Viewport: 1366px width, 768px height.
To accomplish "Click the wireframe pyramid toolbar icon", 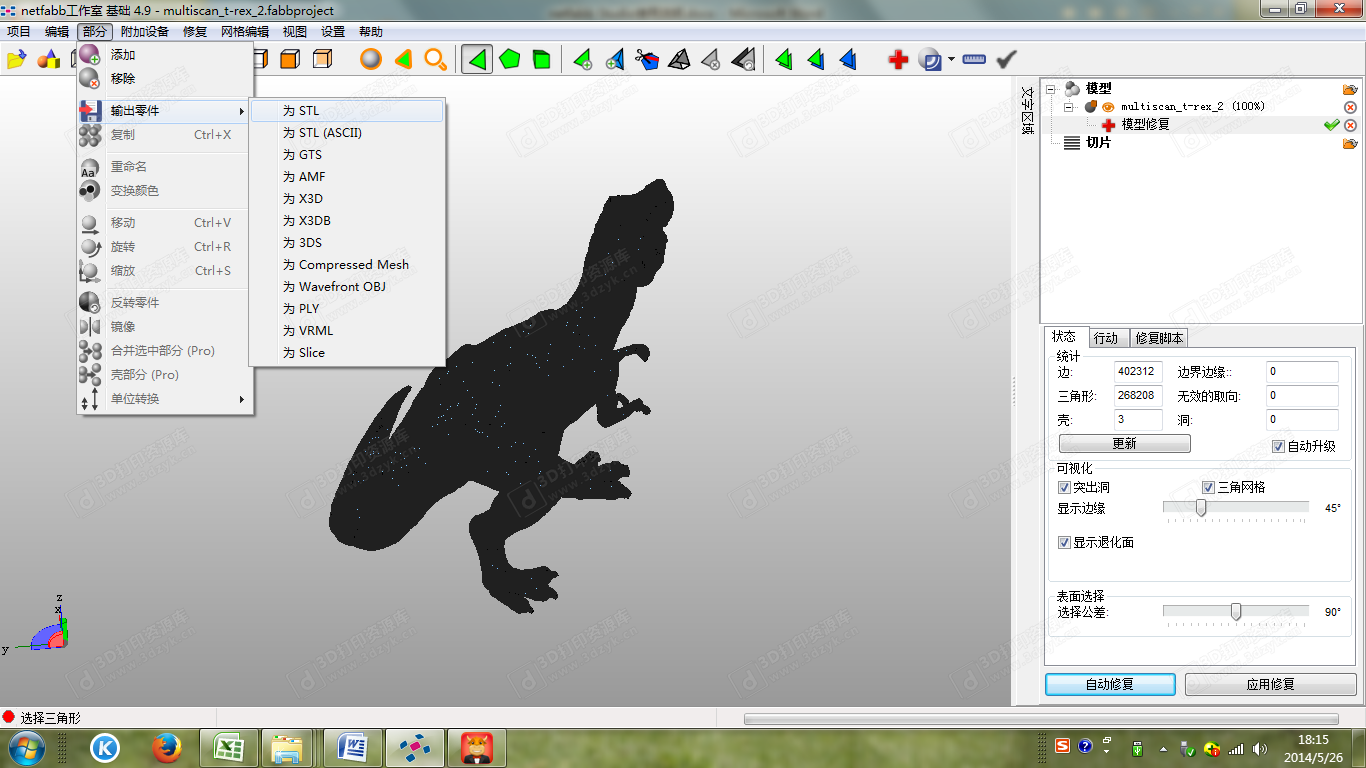I will coord(679,59).
